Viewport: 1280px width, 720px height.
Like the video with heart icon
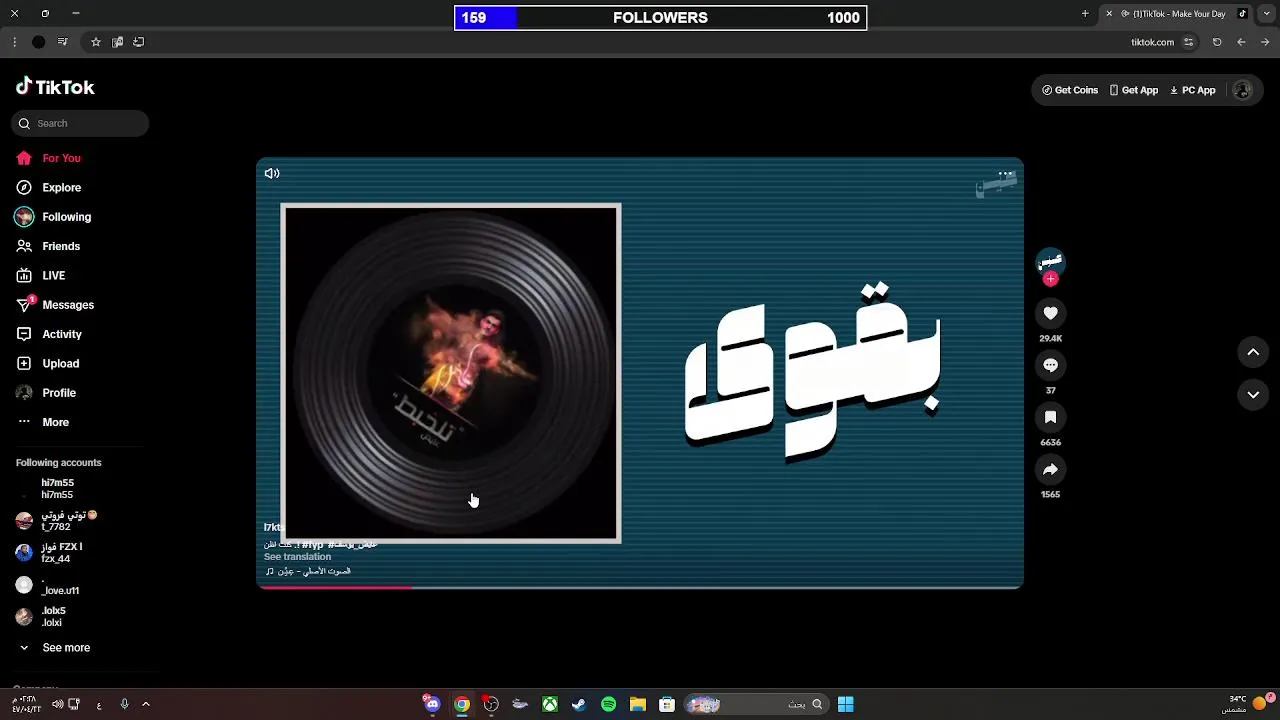click(1050, 314)
